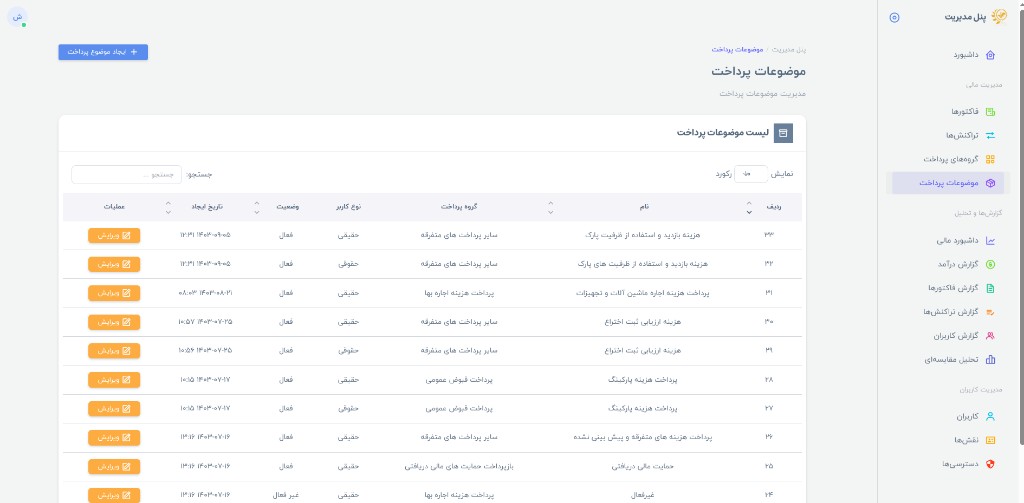Viewport: 1024px width, 503px height.
Task: Click group cell بازپرداخت حمایت های مالی دریافتی
Action: pyautogui.click(x=459, y=466)
